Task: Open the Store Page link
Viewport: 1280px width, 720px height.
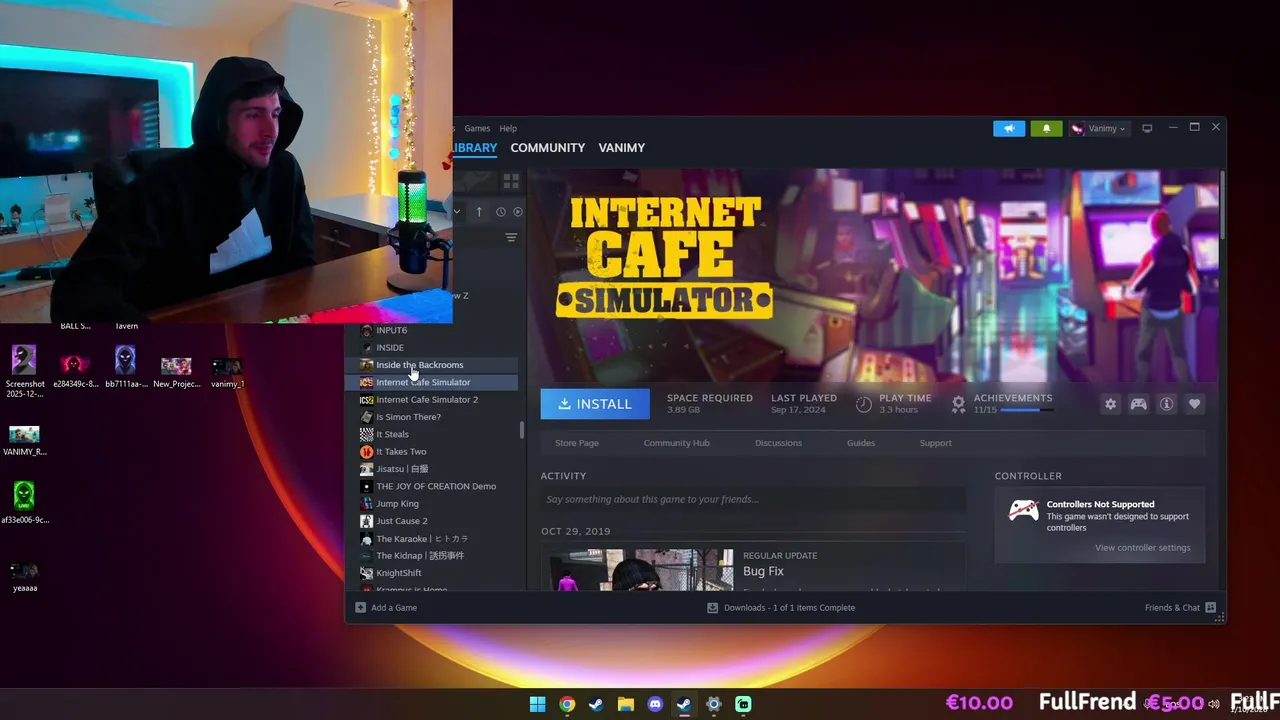Action: point(577,443)
